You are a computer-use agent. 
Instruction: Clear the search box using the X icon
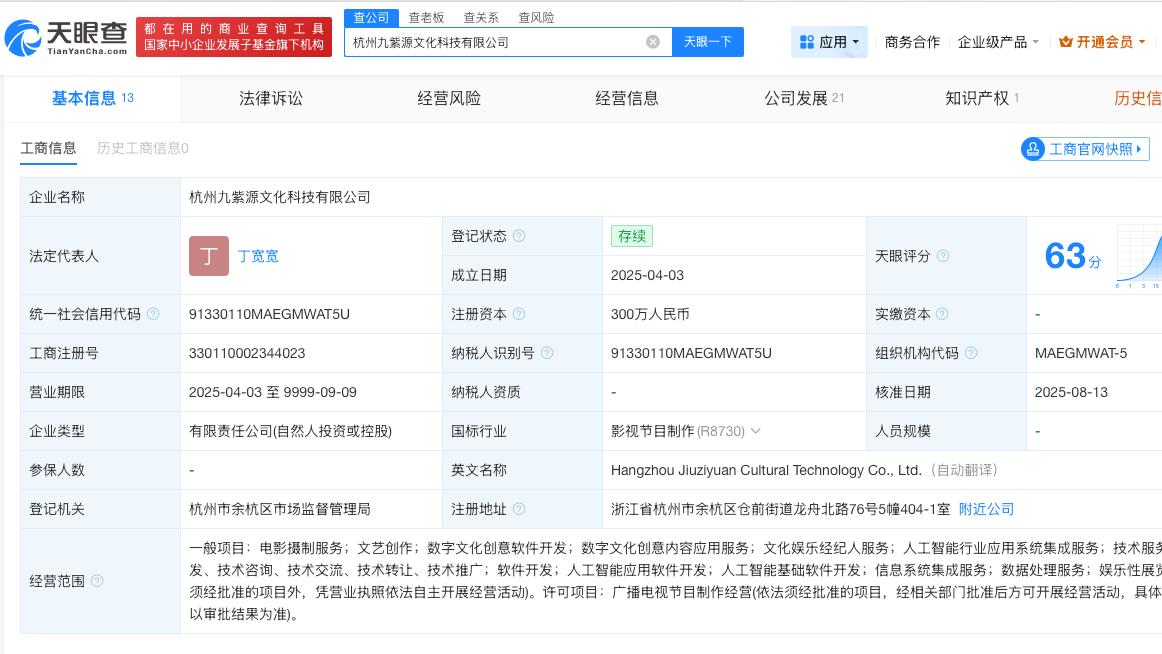tap(653, 41)
